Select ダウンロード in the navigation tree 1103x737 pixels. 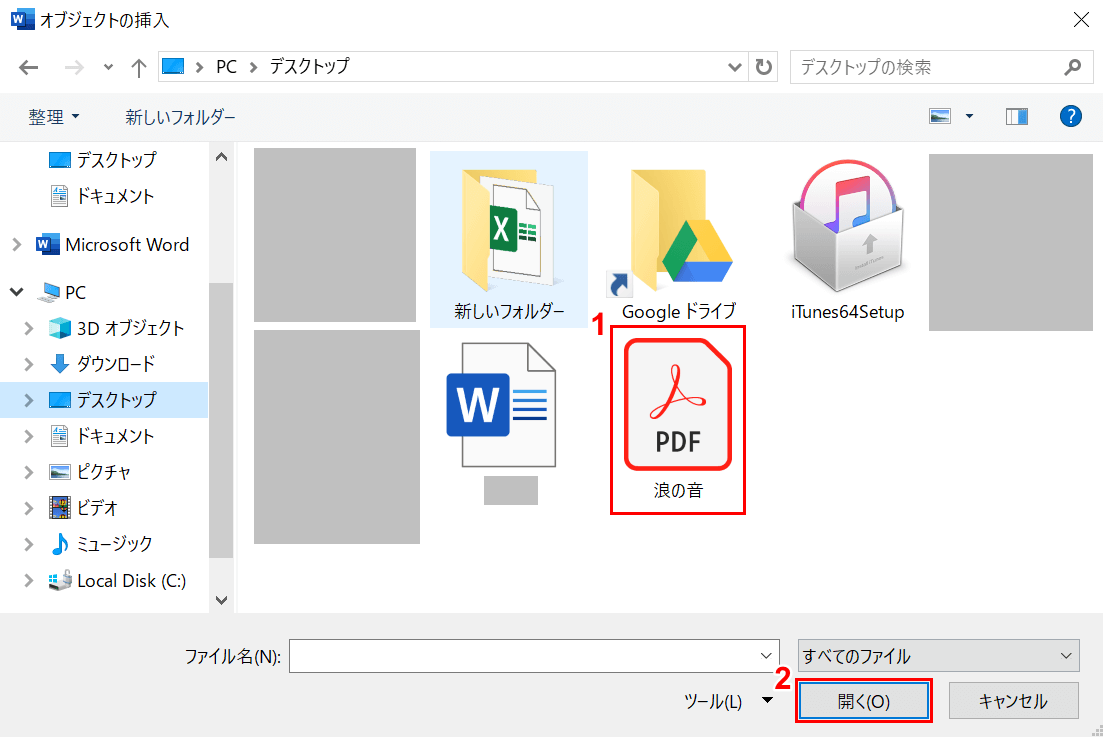(x=115, y=364)
